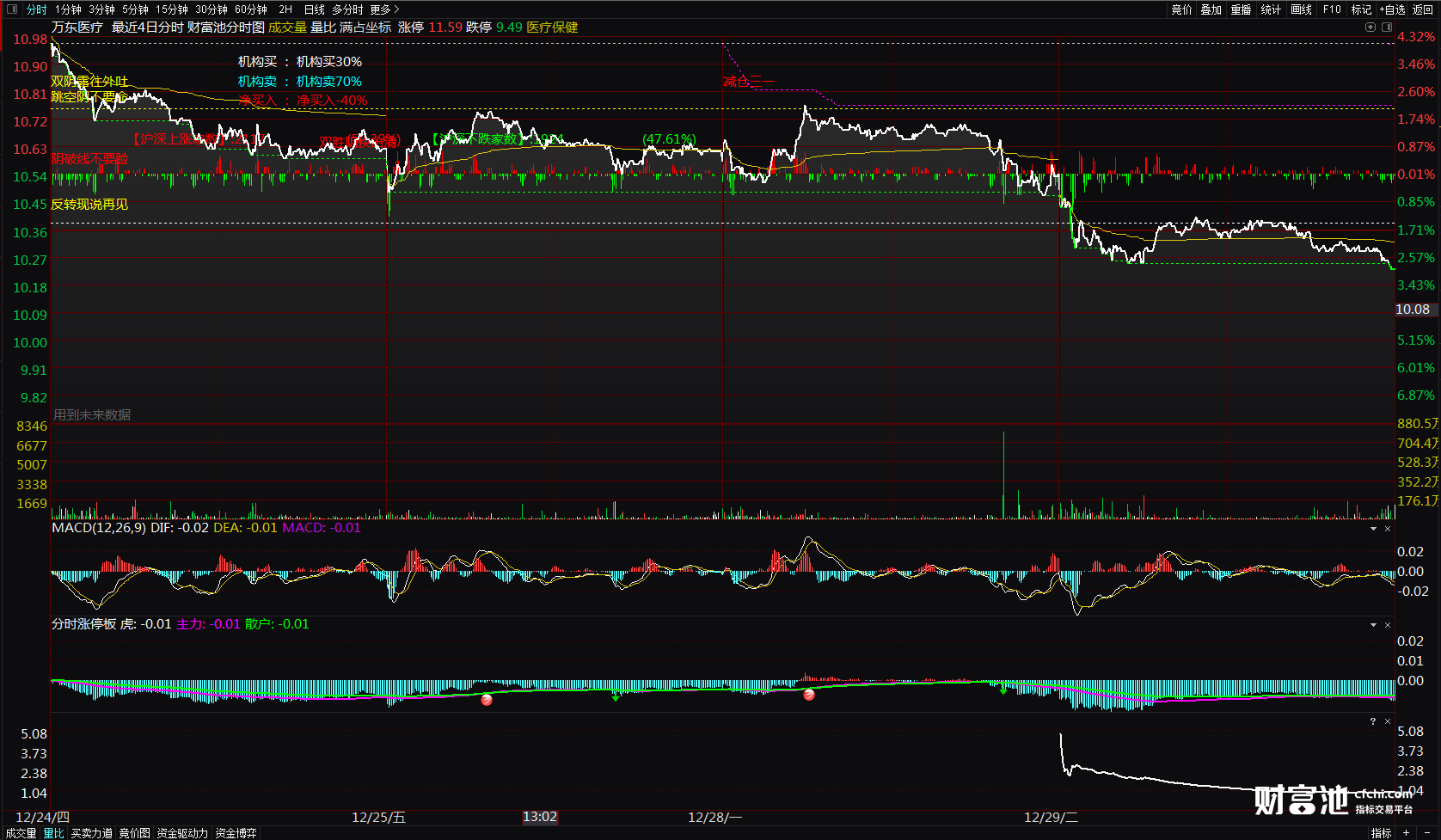
Task: Click the 反转现说再见 annotation
Action: 89,204
